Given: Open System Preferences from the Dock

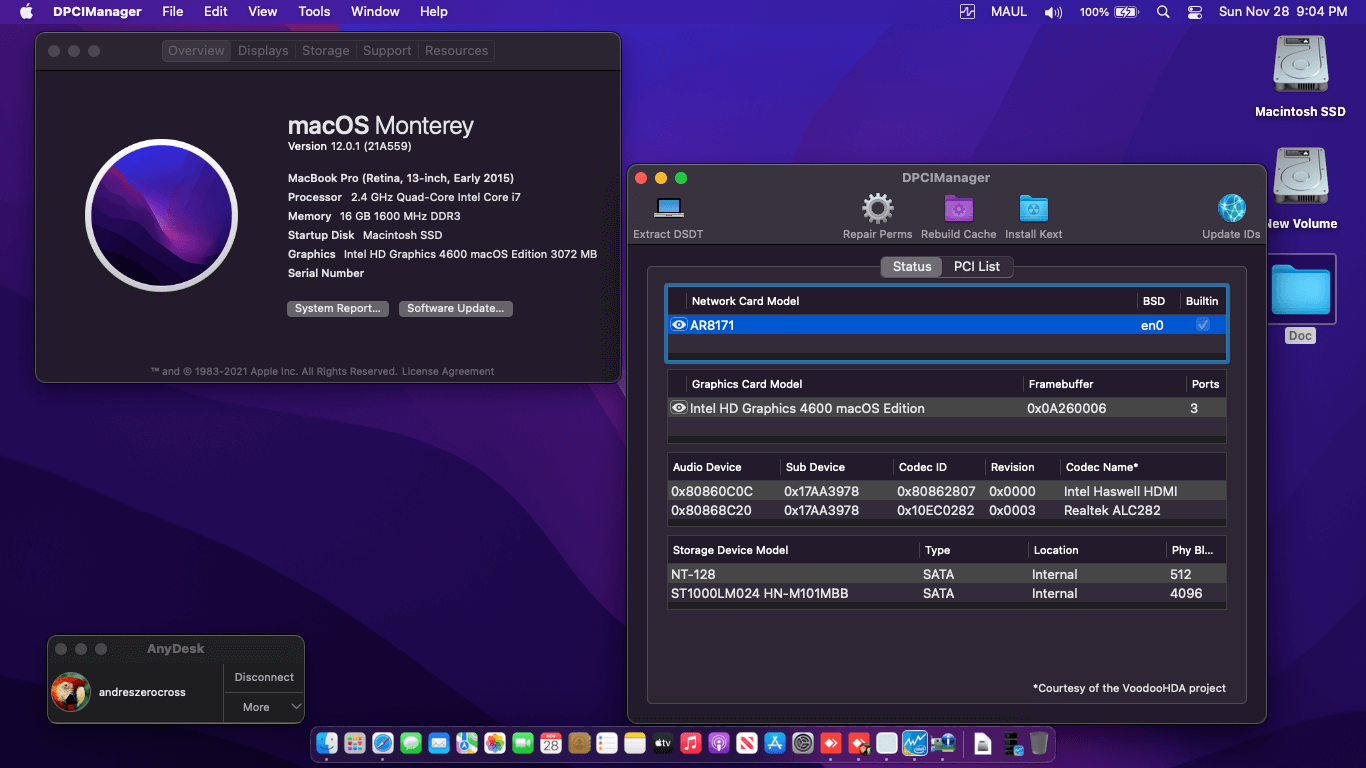Looking at the screenshot, I should point(803,743).
